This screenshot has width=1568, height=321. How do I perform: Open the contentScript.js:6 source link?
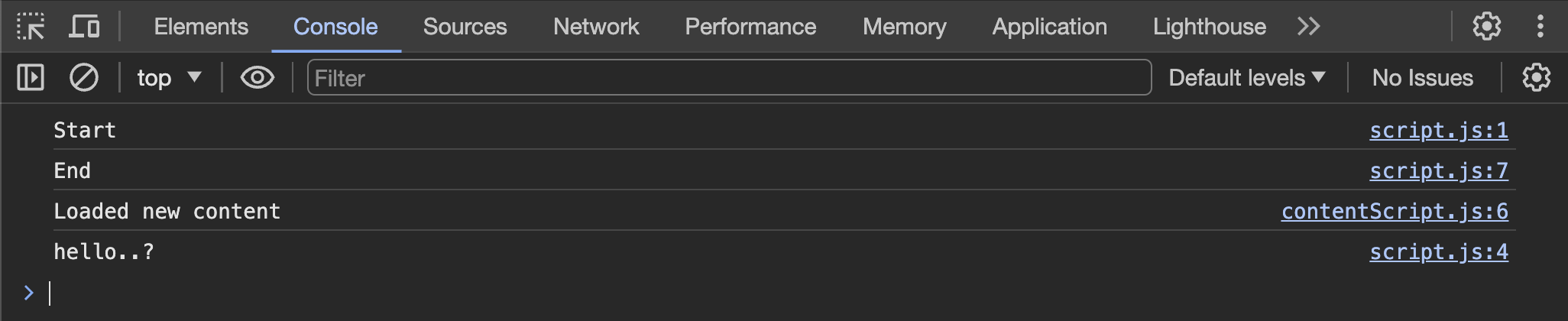pos(1395,212)
